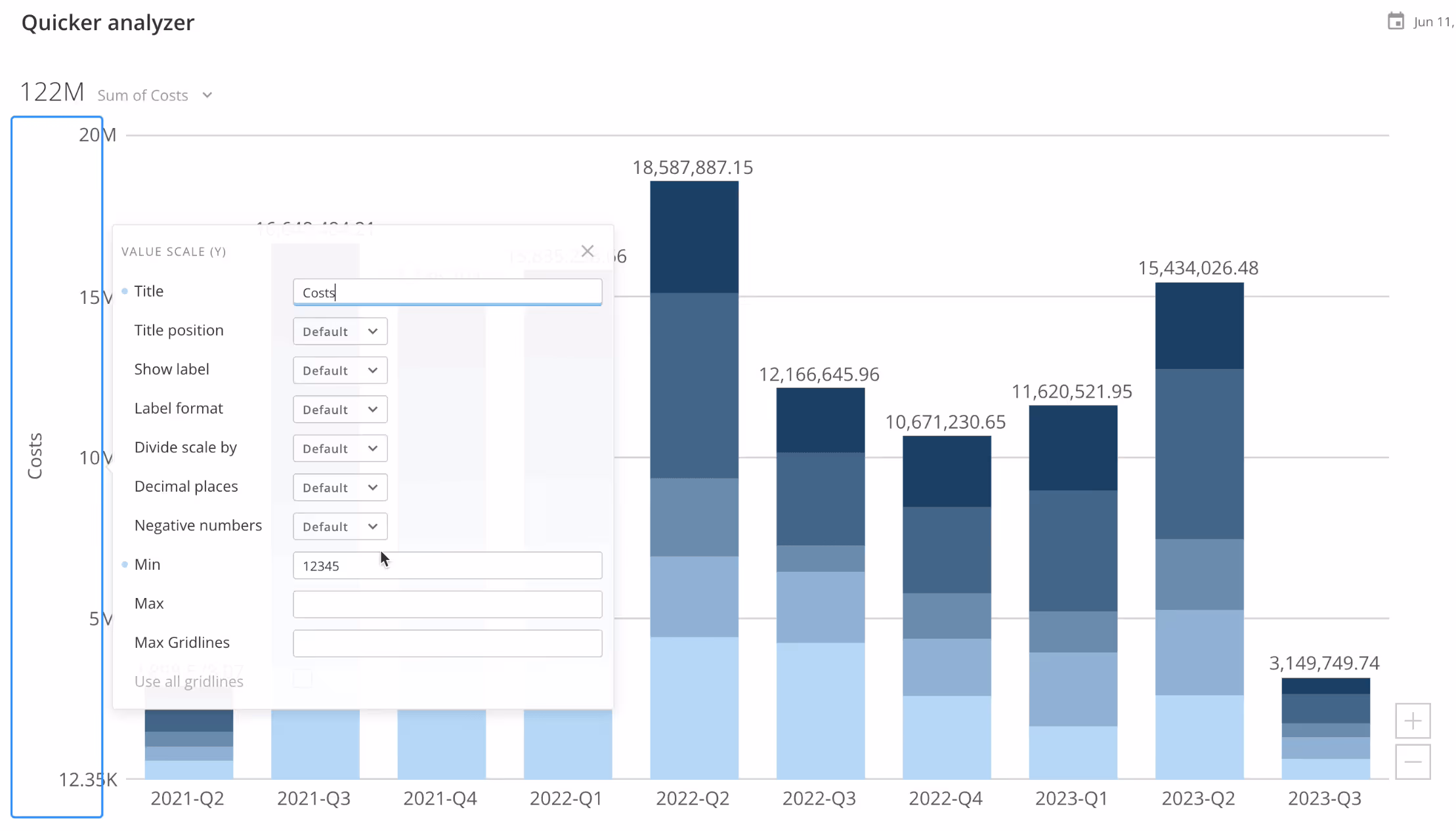
Task: Select the Costs Y-axis title
Action: click(35, 456)
